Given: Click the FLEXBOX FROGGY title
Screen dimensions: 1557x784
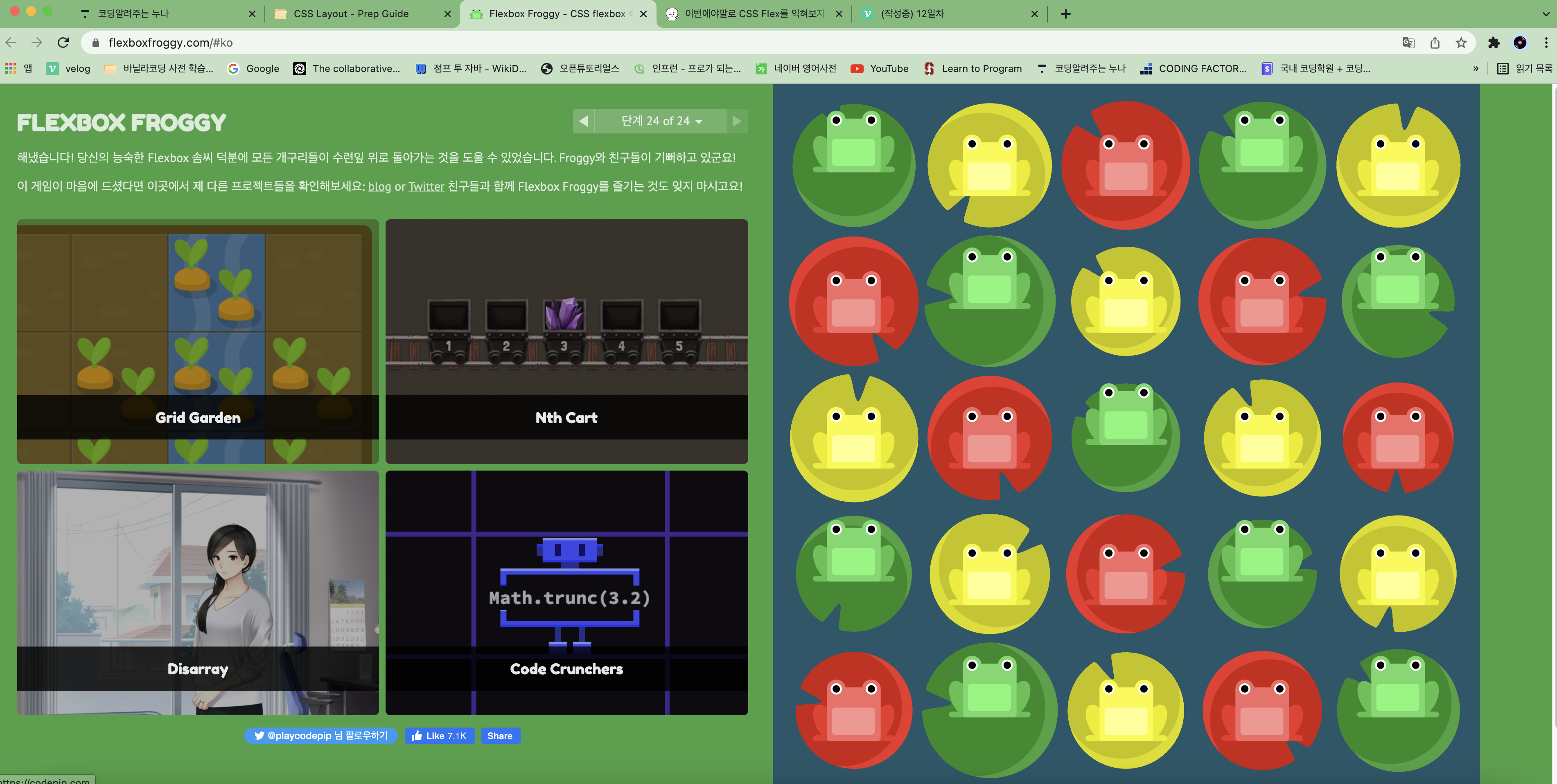Looking at the screenshot, I should point(122,123).
